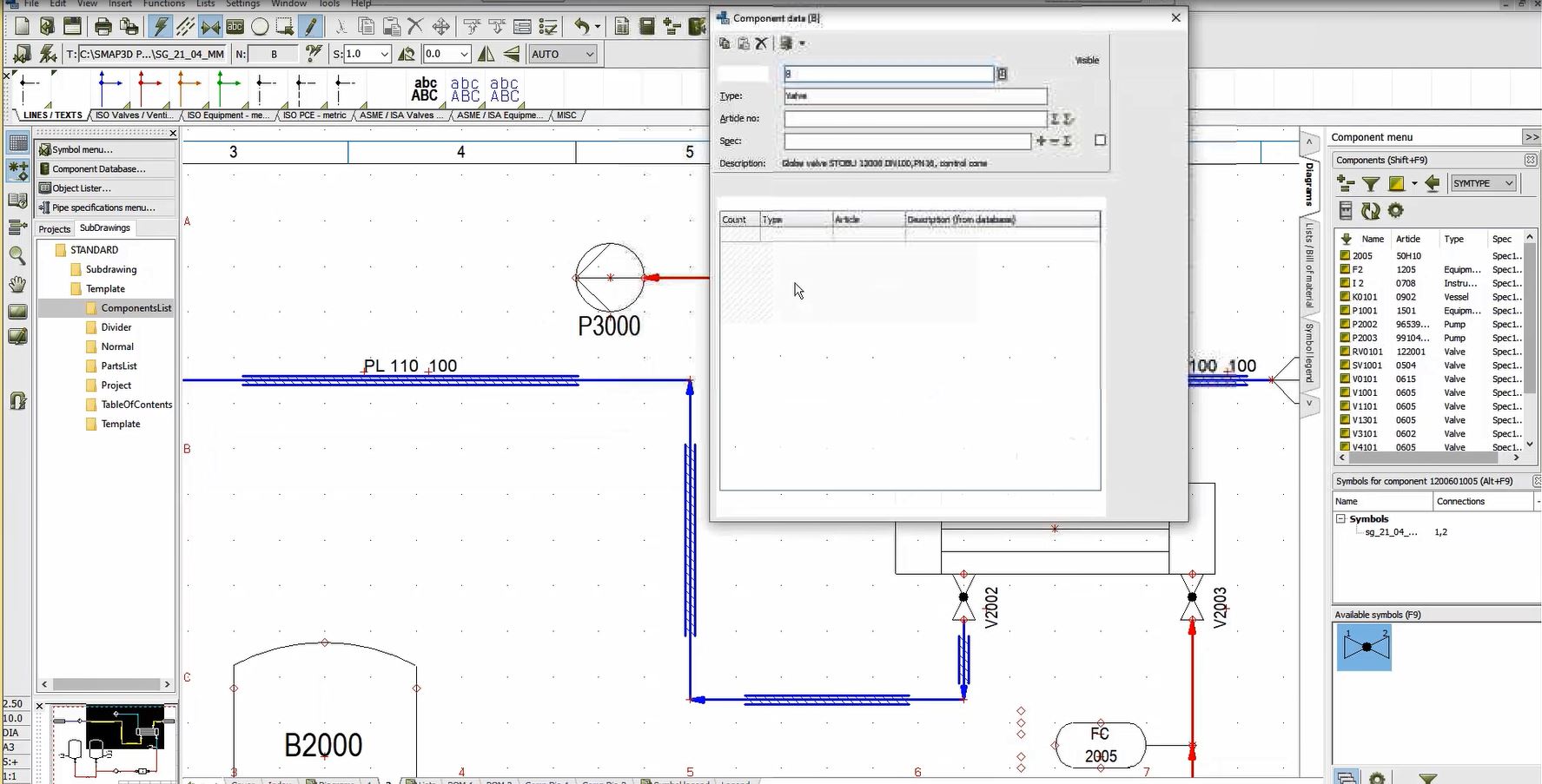Open the S: scale 1.0 dropdown

point(367,54)
